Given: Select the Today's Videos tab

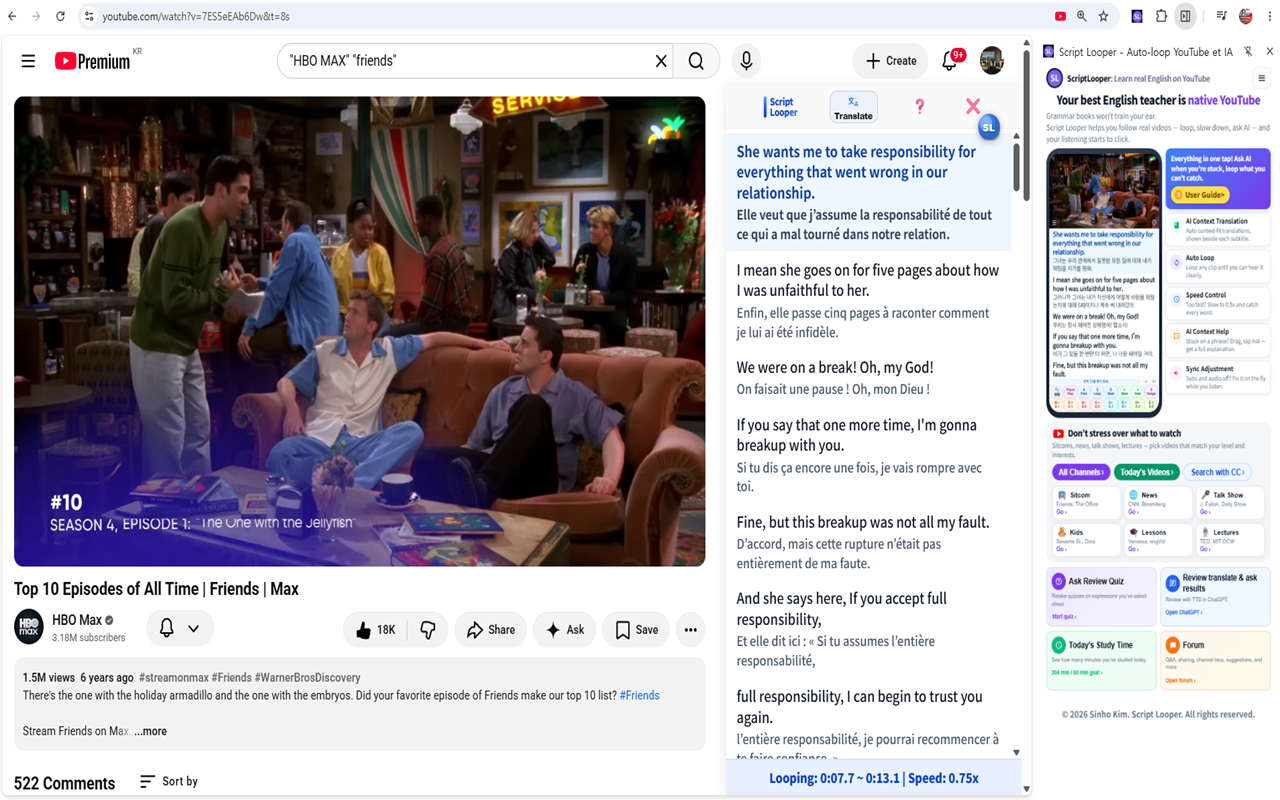Looking at the screenshot, I should tap(1147, 472).
